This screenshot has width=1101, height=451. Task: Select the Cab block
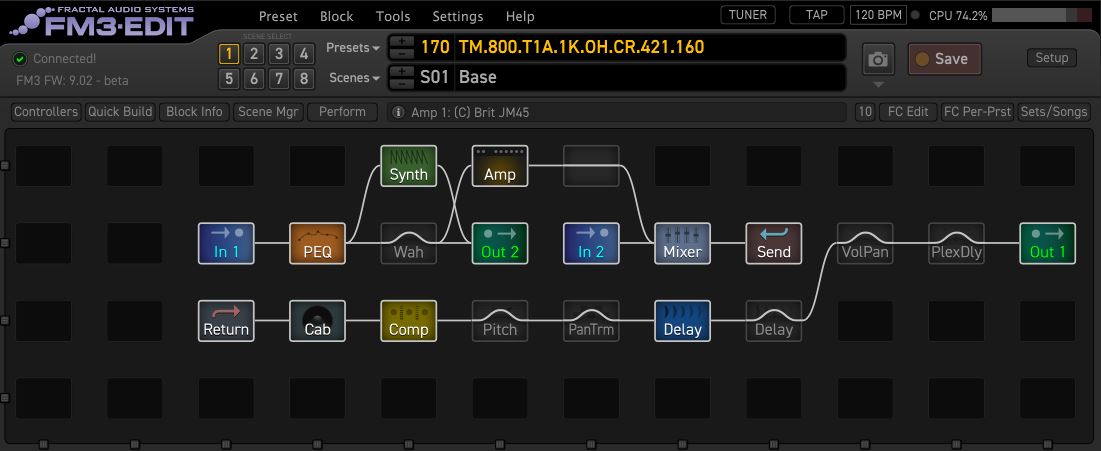(x=317, y=320)
